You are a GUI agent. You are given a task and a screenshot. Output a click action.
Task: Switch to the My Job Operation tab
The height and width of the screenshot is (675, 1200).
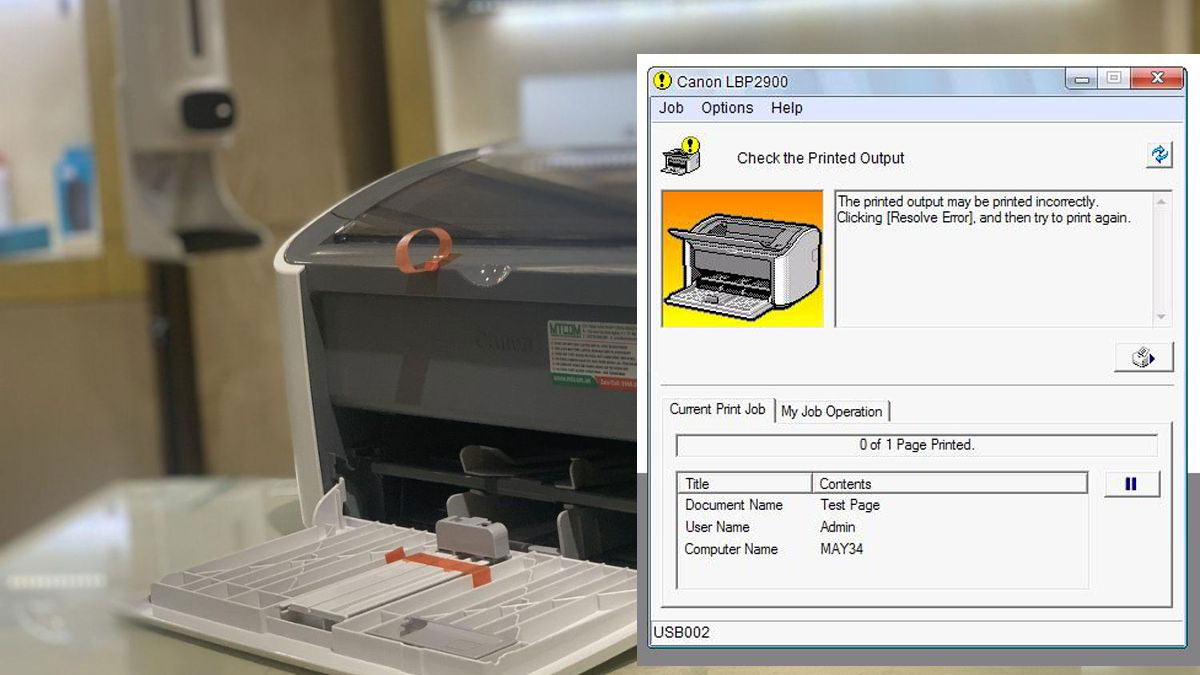[832, 411]
